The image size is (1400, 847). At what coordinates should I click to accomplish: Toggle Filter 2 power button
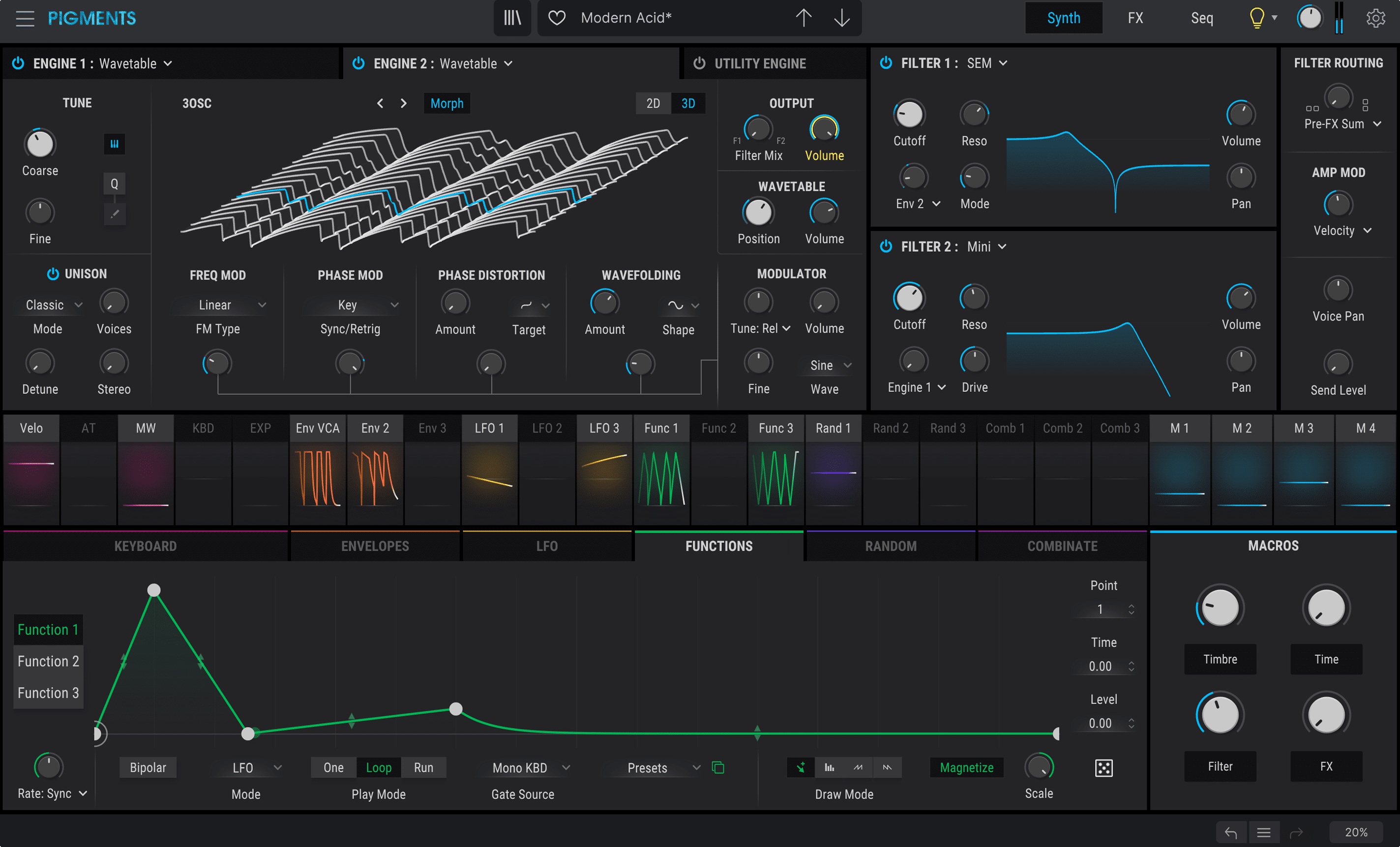coord(886,246)
